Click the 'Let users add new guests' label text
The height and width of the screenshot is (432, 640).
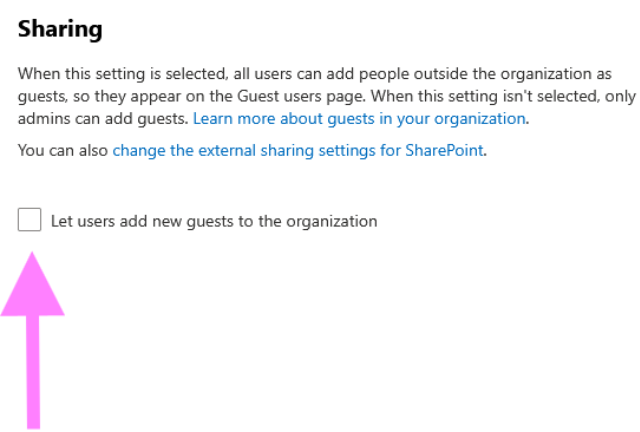pos(214,221)
